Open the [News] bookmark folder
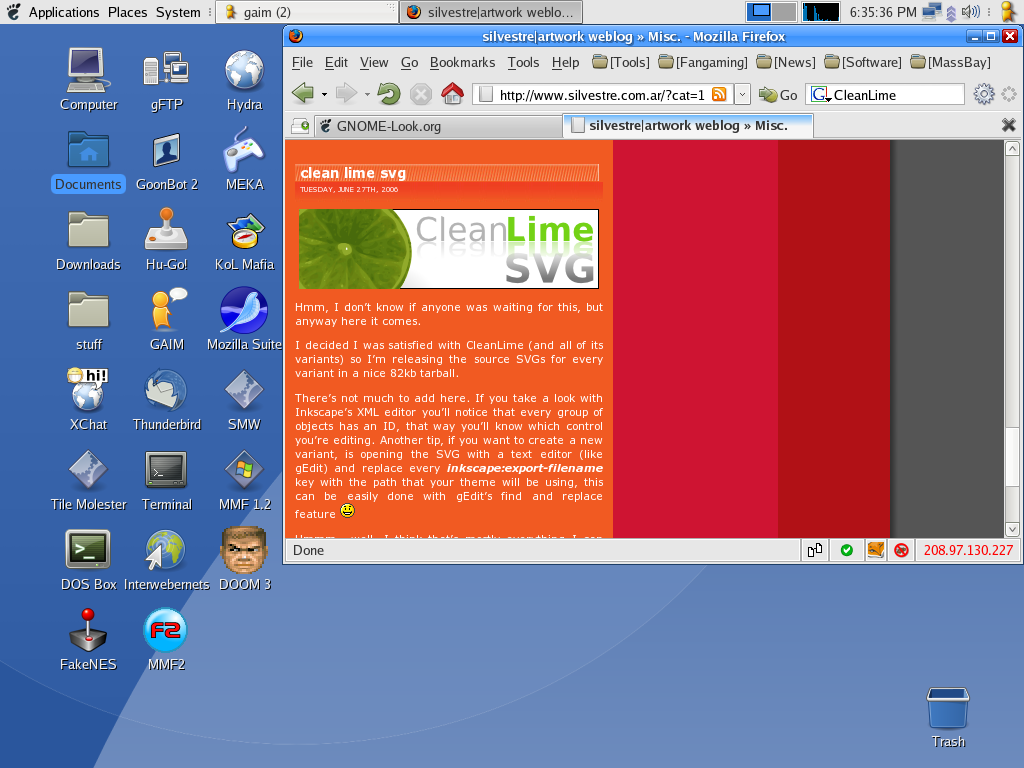1024x768 pixels. click(786, 62)
